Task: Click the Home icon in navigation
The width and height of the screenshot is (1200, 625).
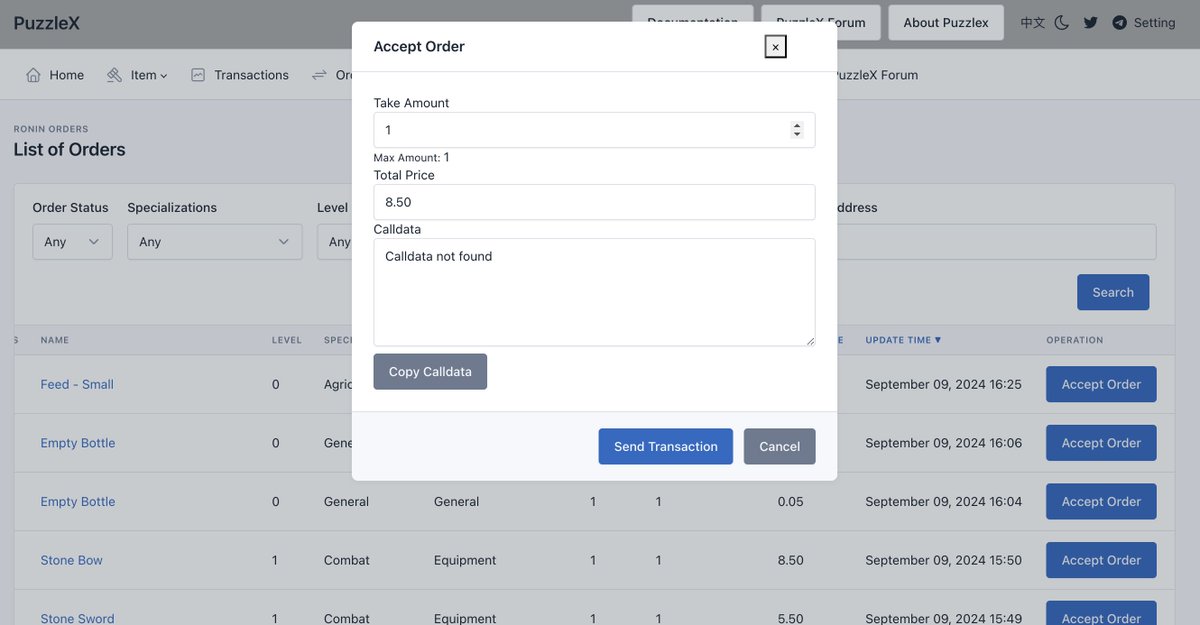Action: [x=31, y=74]
